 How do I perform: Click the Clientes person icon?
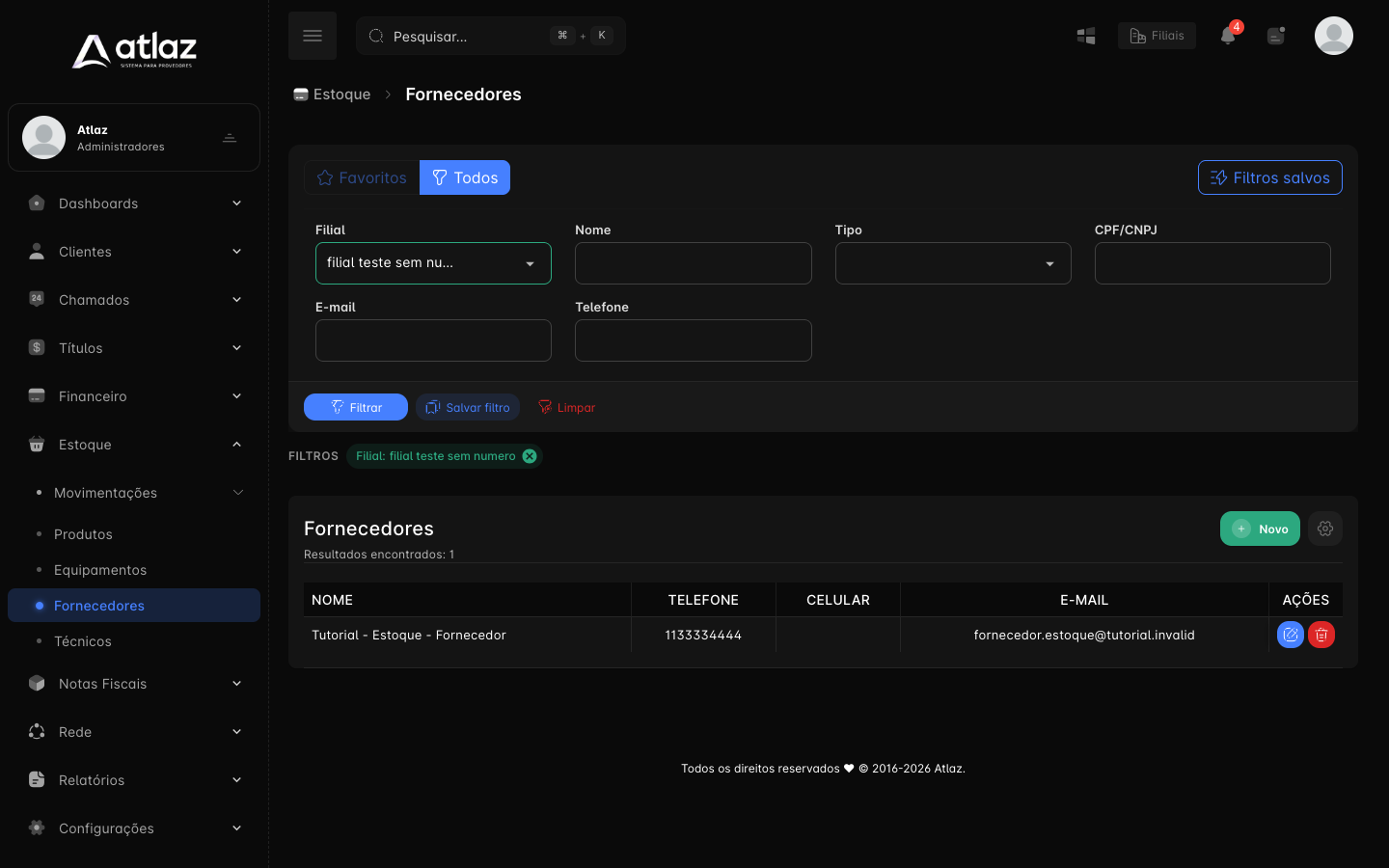(37, 252)
